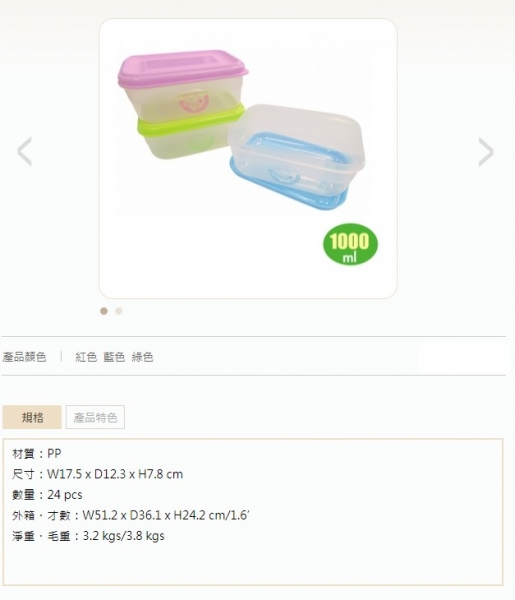
Task: Click the 材質：PP specification line
Action: pyautogui.click(x=37, y=454)
